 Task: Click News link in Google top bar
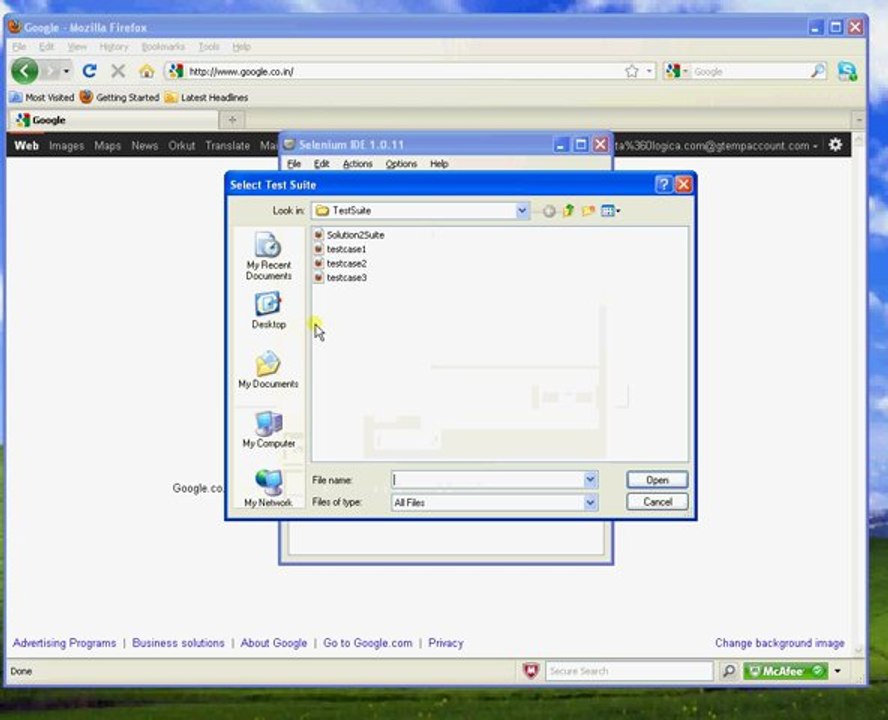[x=144, y=146]
